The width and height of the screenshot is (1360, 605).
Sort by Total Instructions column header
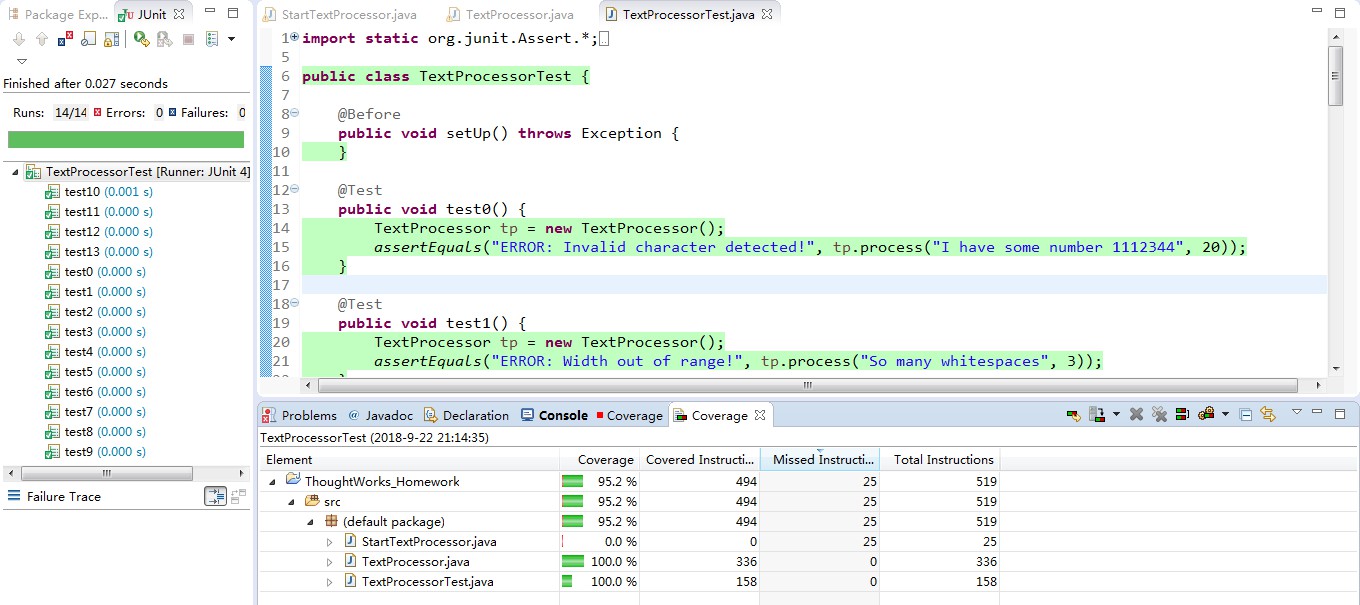(x=940, y=460)
